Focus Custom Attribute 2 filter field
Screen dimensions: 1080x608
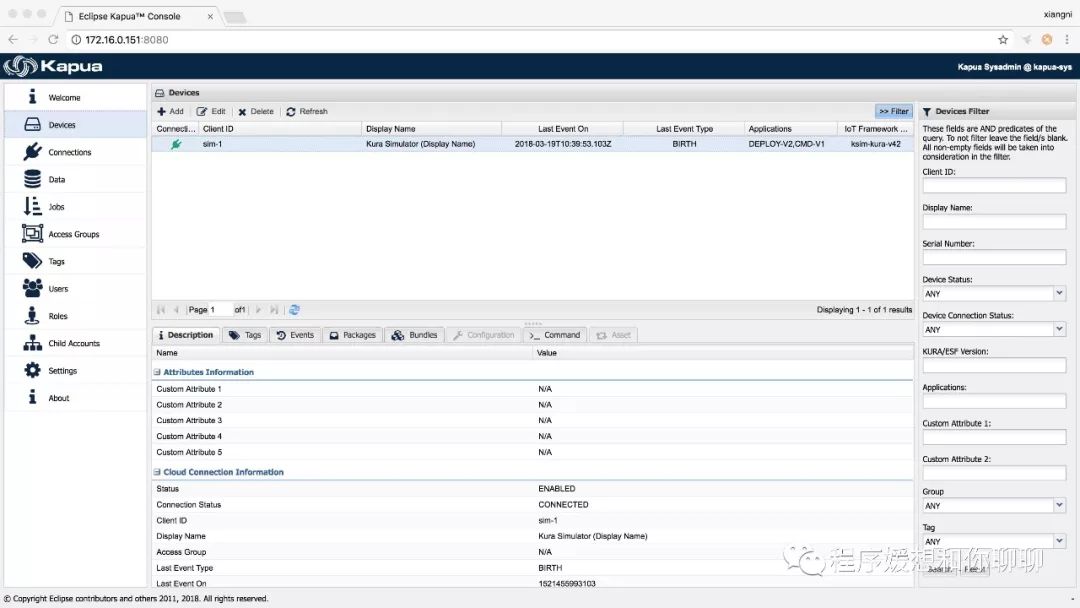994,473
